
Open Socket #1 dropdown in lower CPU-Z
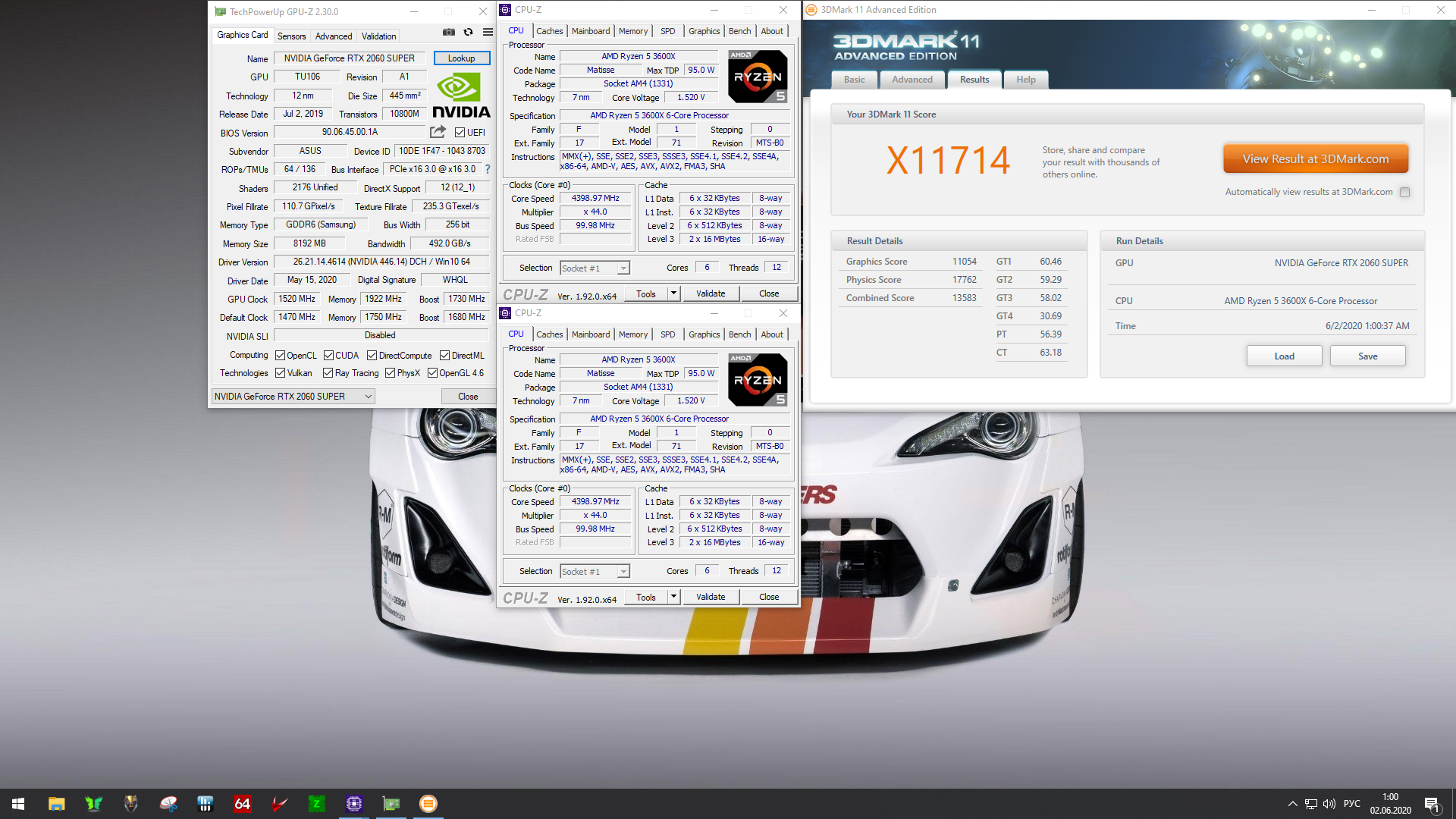point(595,572)
